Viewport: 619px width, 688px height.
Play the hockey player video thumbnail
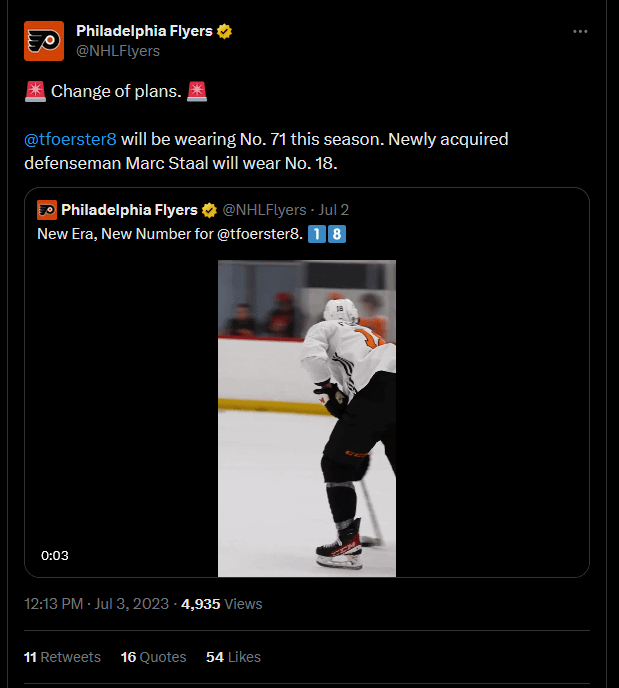(x=307, y=418)
